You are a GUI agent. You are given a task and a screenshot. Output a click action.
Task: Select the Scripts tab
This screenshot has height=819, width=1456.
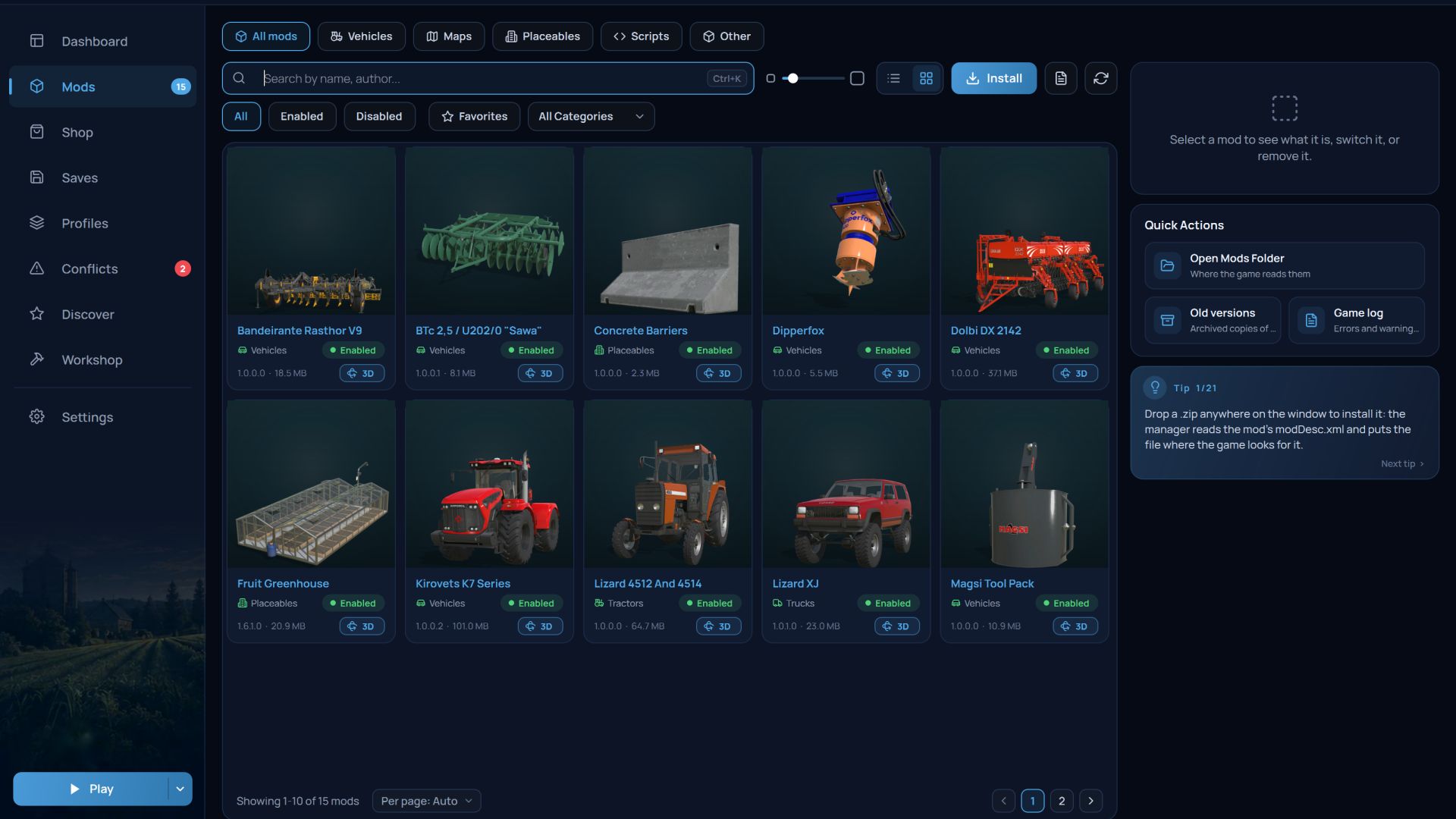[642, 36]
